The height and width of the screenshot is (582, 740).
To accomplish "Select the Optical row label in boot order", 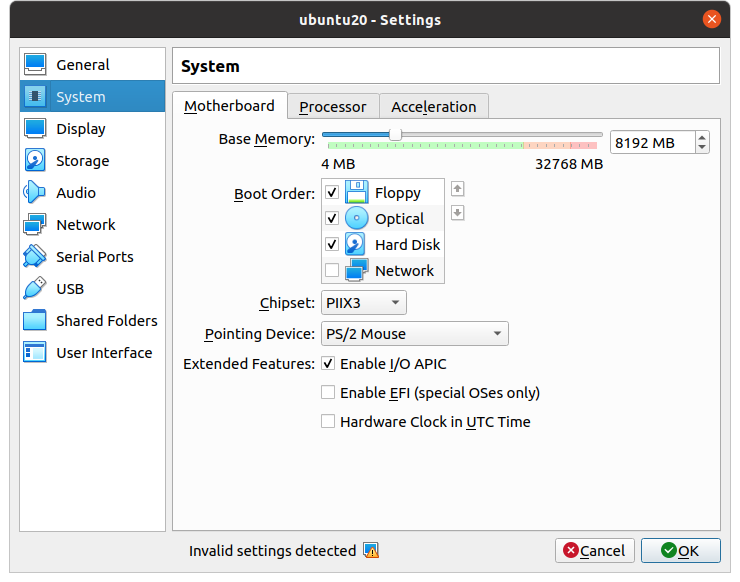I will coord(400,219).
